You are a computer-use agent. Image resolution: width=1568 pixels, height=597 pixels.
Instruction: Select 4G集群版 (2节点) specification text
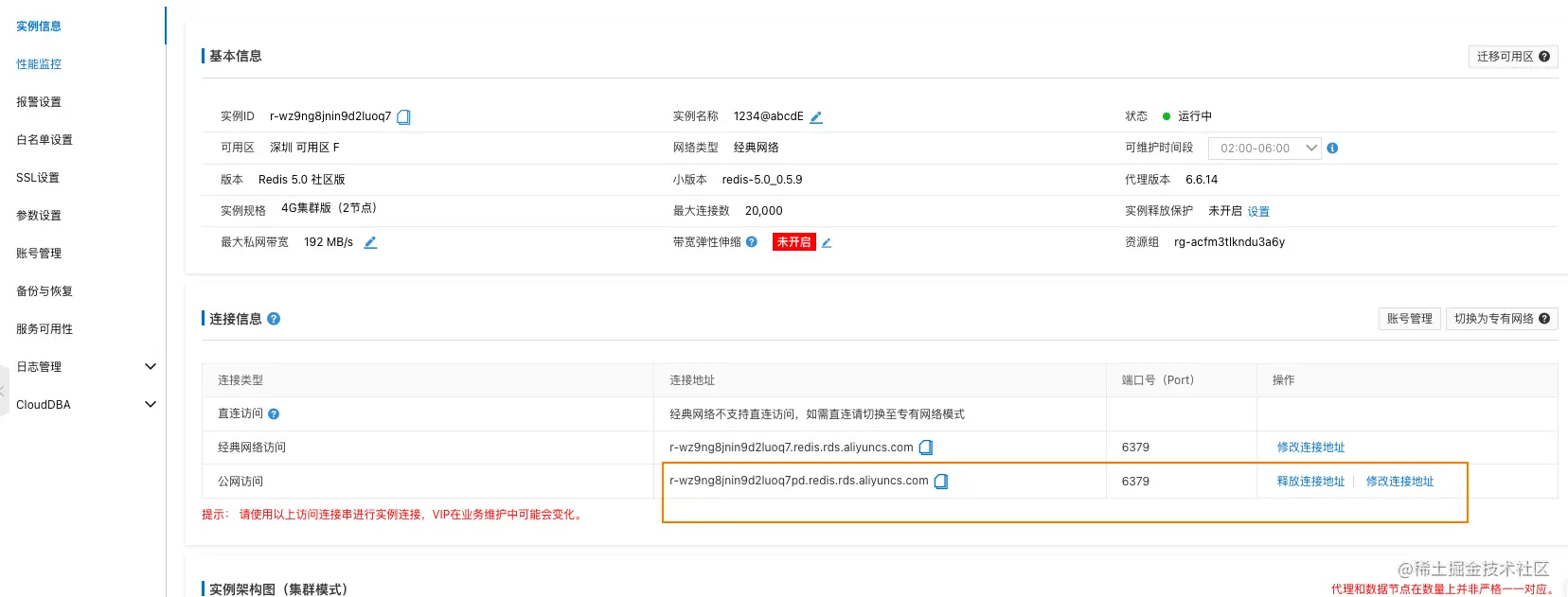(x=329, y=208)
